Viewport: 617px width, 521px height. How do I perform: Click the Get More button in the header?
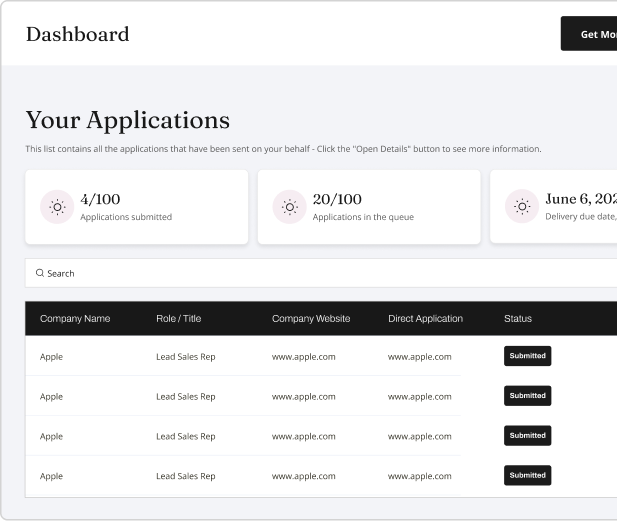tap(589, 34)
